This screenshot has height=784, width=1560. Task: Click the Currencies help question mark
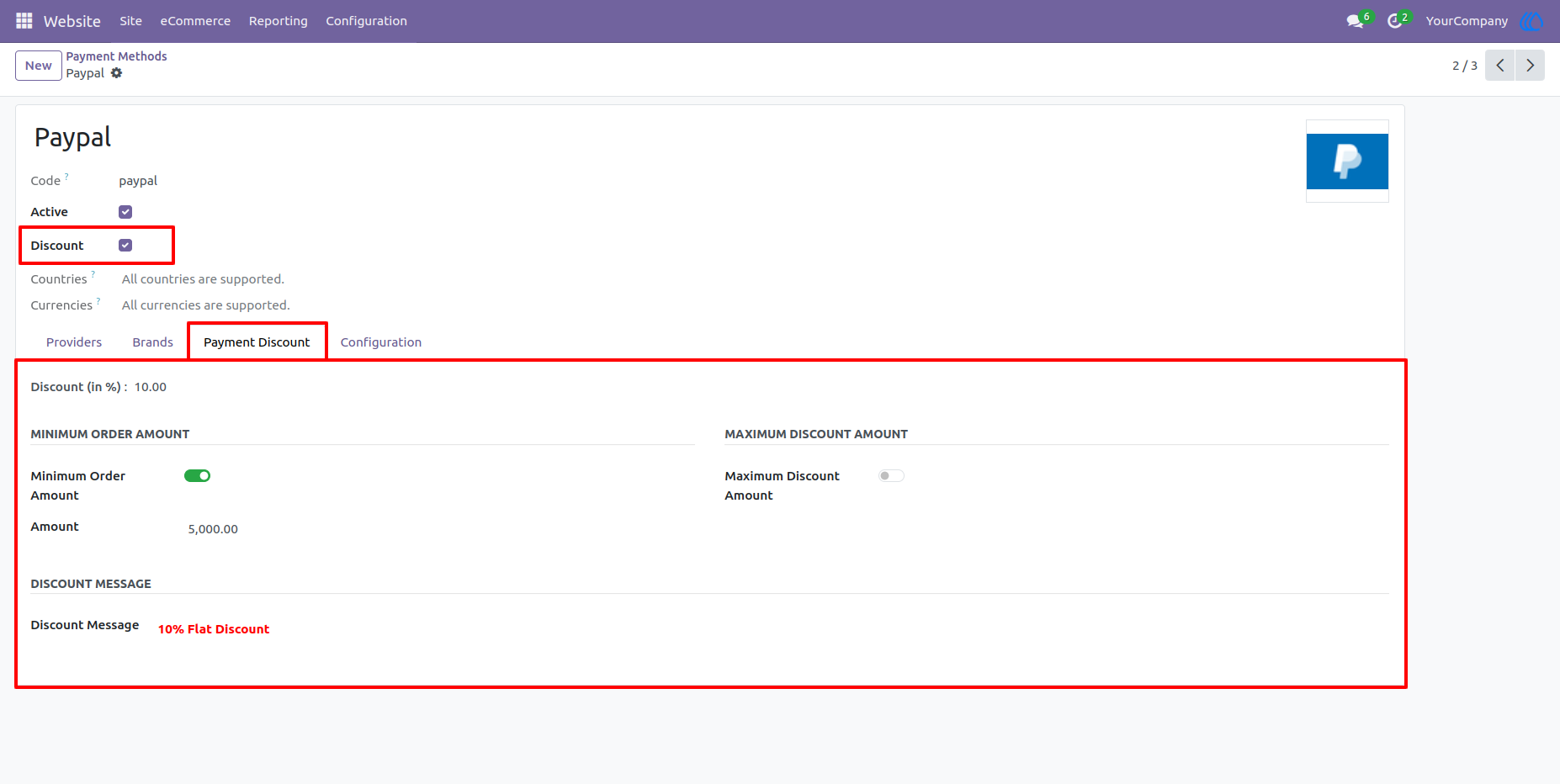click(98, 300)
